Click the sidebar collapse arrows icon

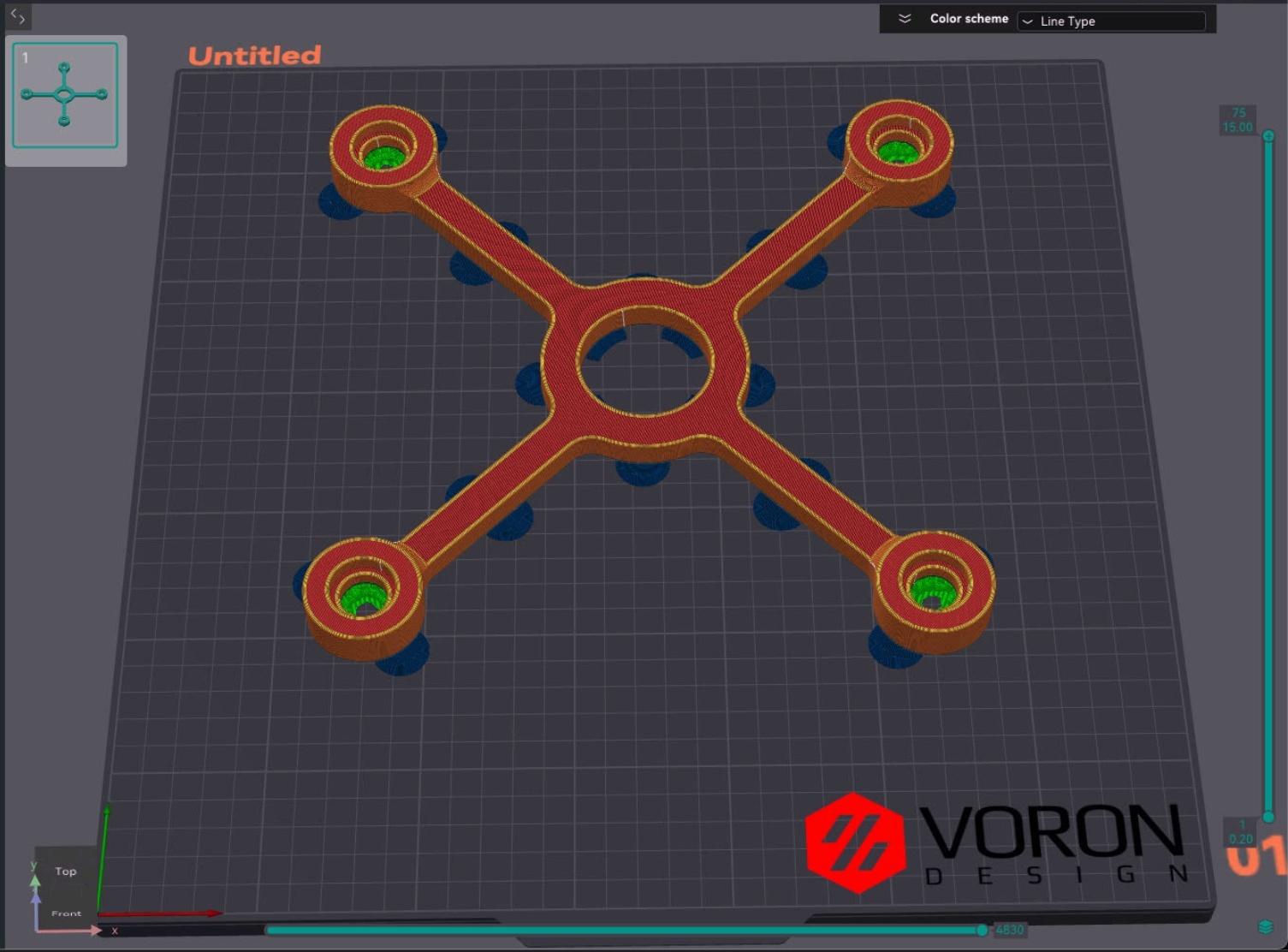pos(17,16)
